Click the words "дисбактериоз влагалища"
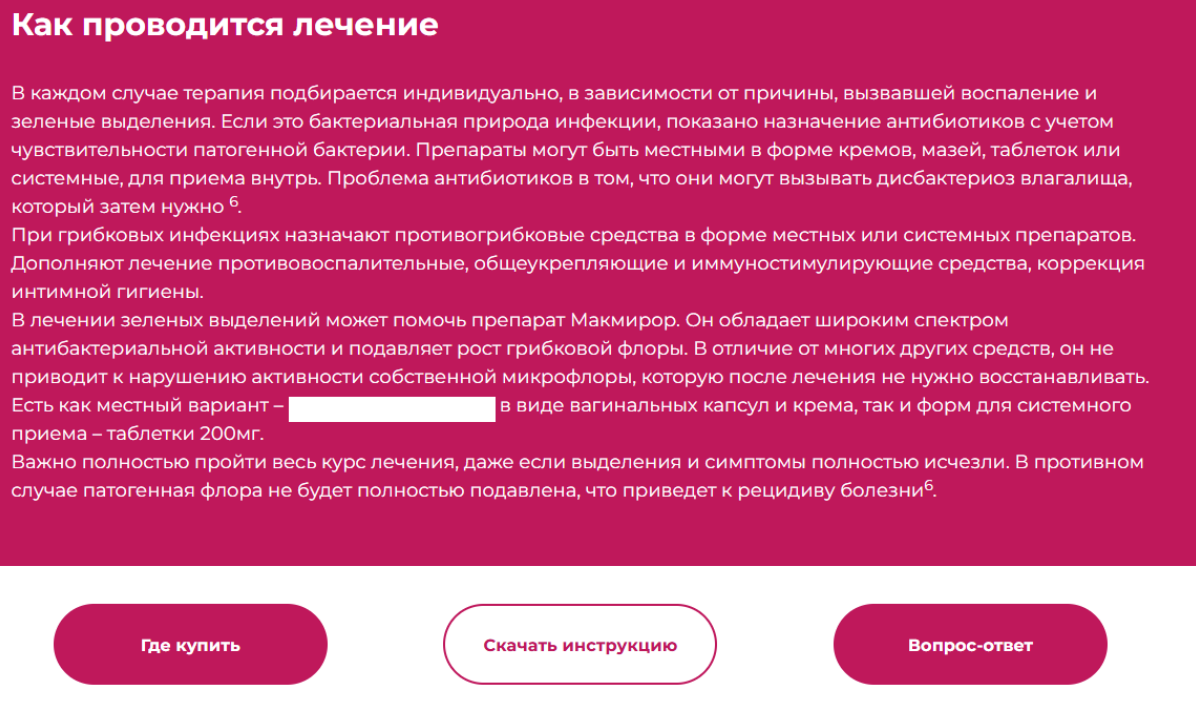This screenshot has height=702, width=1196. [1004, 179]
